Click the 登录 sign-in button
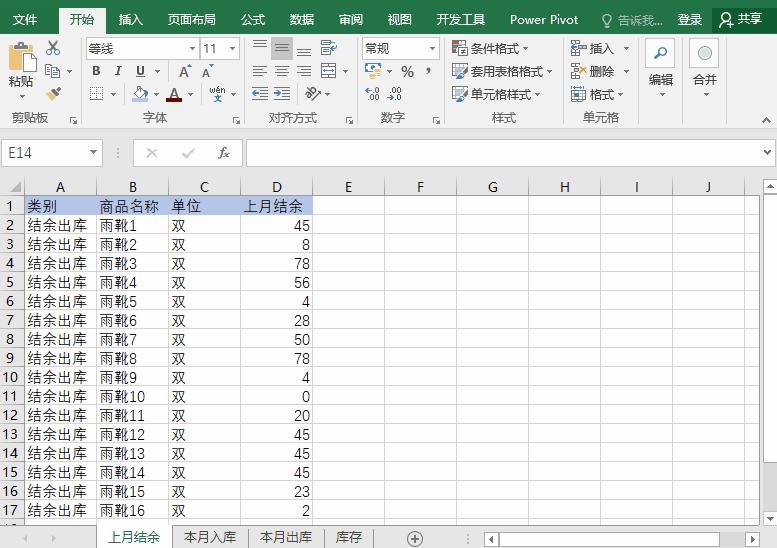777x548 pixels. [x=690, y=20]
